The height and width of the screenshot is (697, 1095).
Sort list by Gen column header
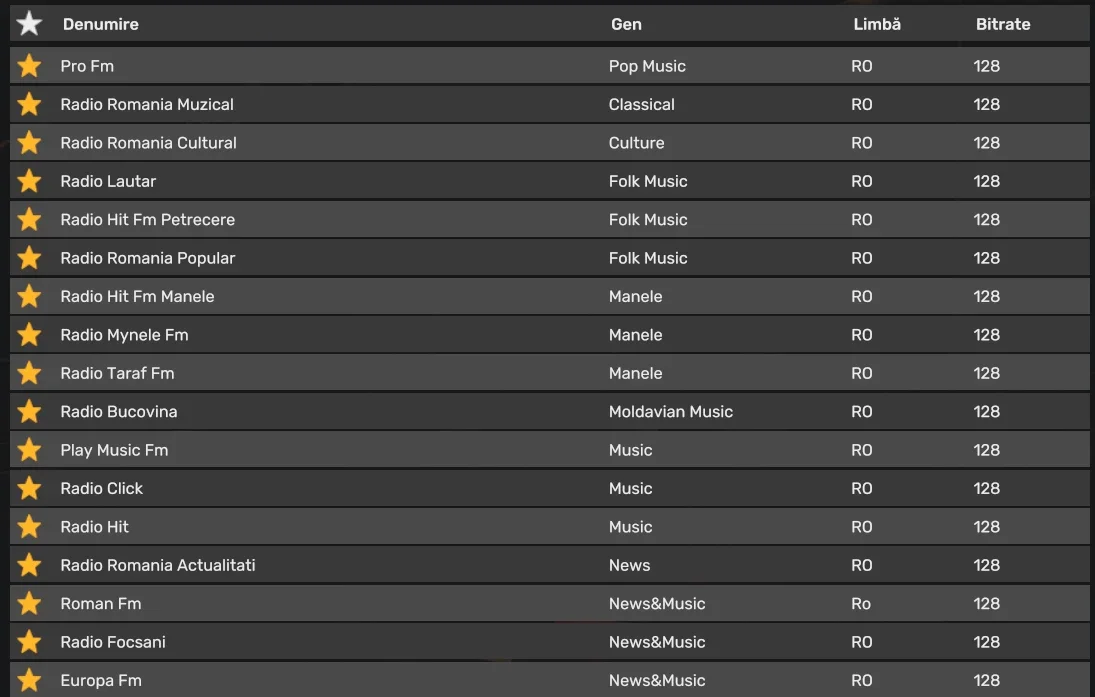click(x=626, y=24)
